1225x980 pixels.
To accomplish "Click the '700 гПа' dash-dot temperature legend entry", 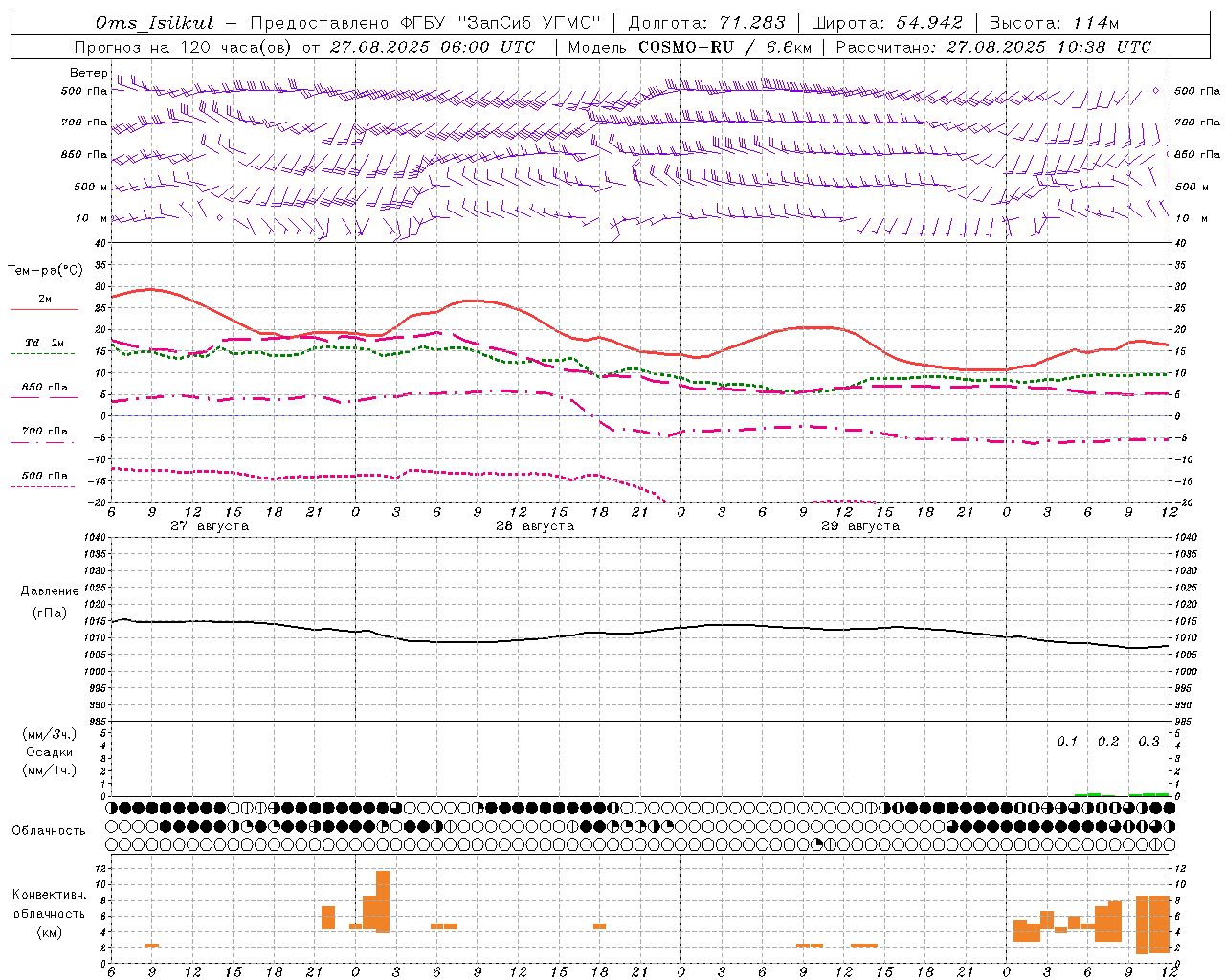I will click(45, 432).
